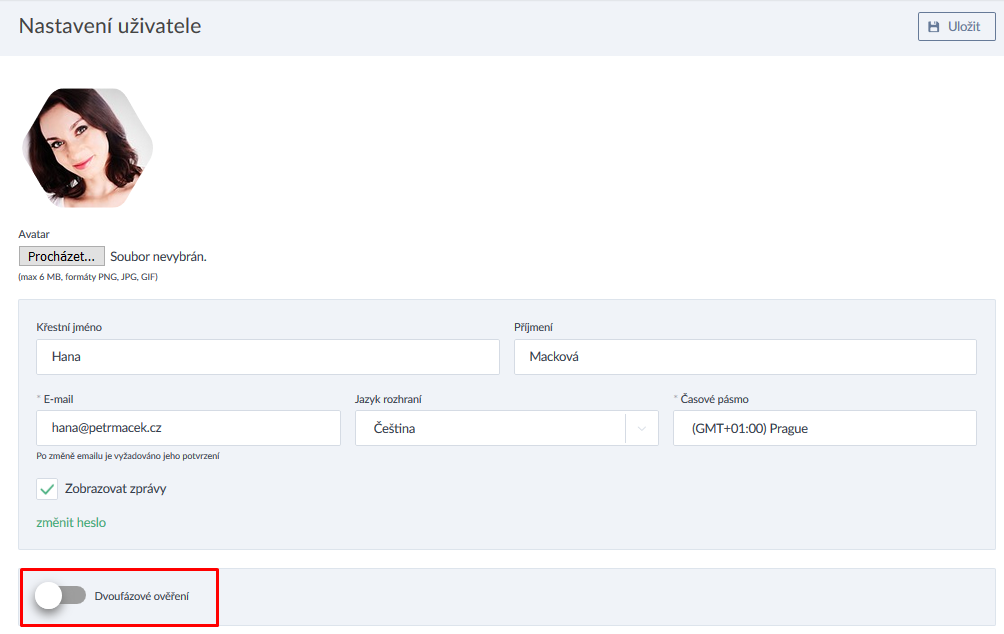Click the user avatar photo
This screenshot has width=1004, height=634.
coord(87,147)
